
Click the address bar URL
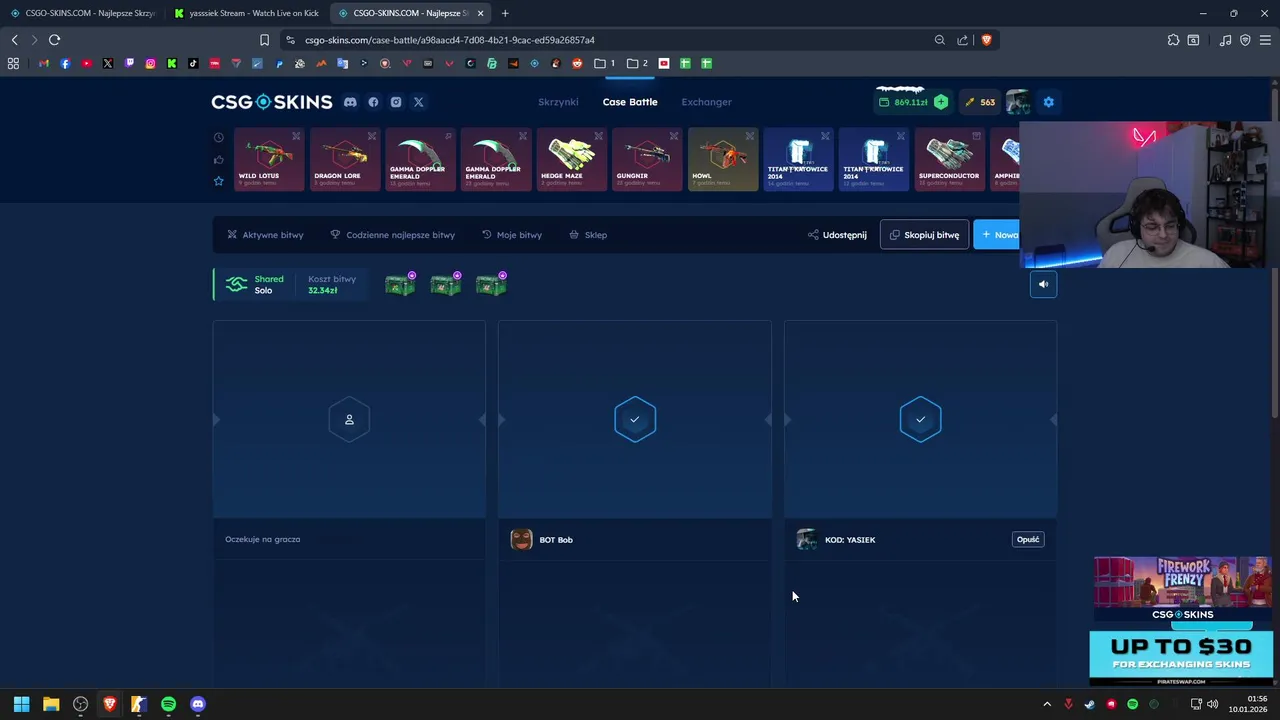pyautogui.click(x=450, y=40)
